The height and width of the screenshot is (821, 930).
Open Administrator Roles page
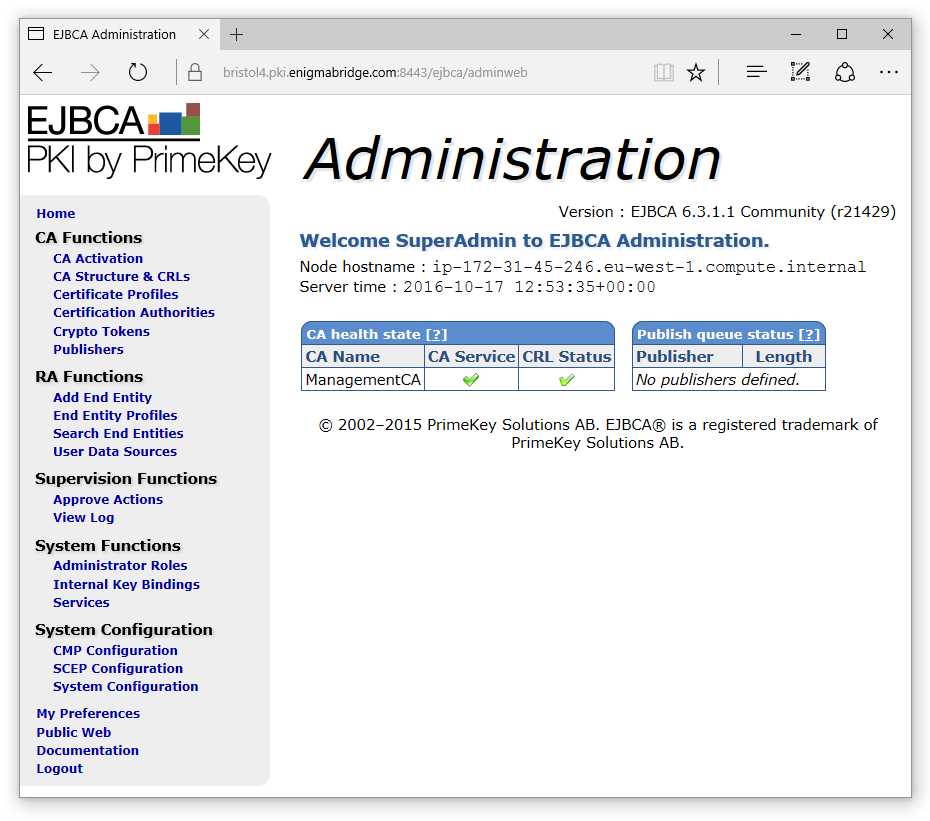click(x=120, y=565)
